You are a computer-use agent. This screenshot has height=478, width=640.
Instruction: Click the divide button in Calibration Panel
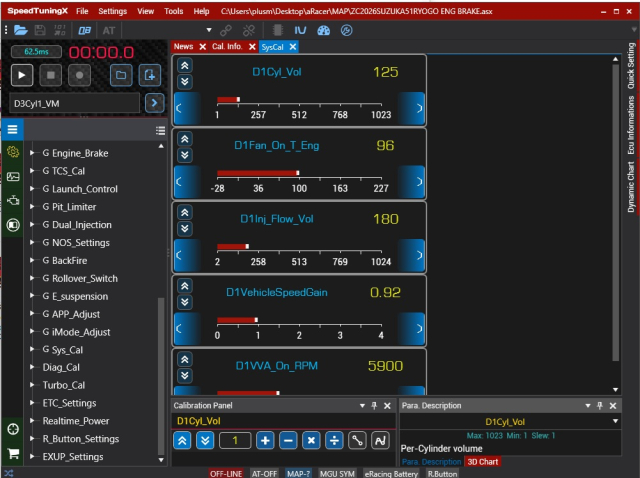(334, 440)
